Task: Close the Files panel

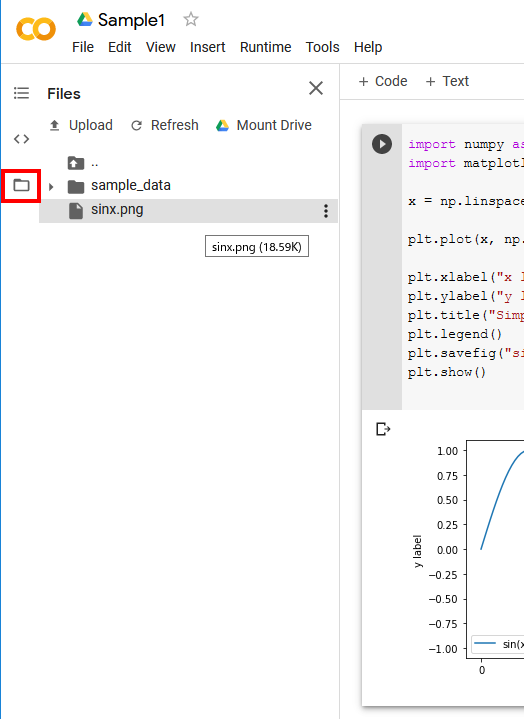Action: [x=316, y=88]
